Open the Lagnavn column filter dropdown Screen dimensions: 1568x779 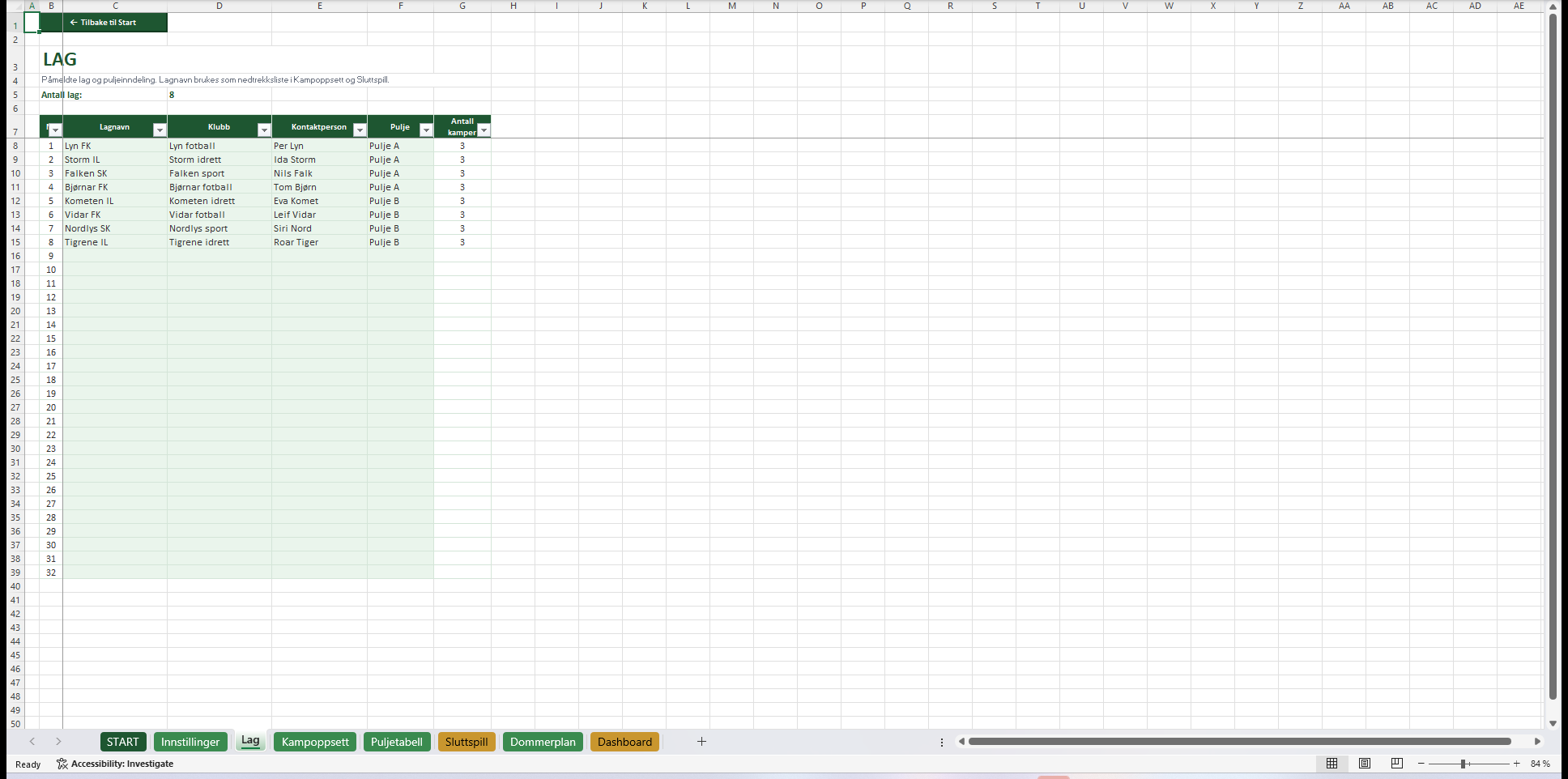coord(160,130)
